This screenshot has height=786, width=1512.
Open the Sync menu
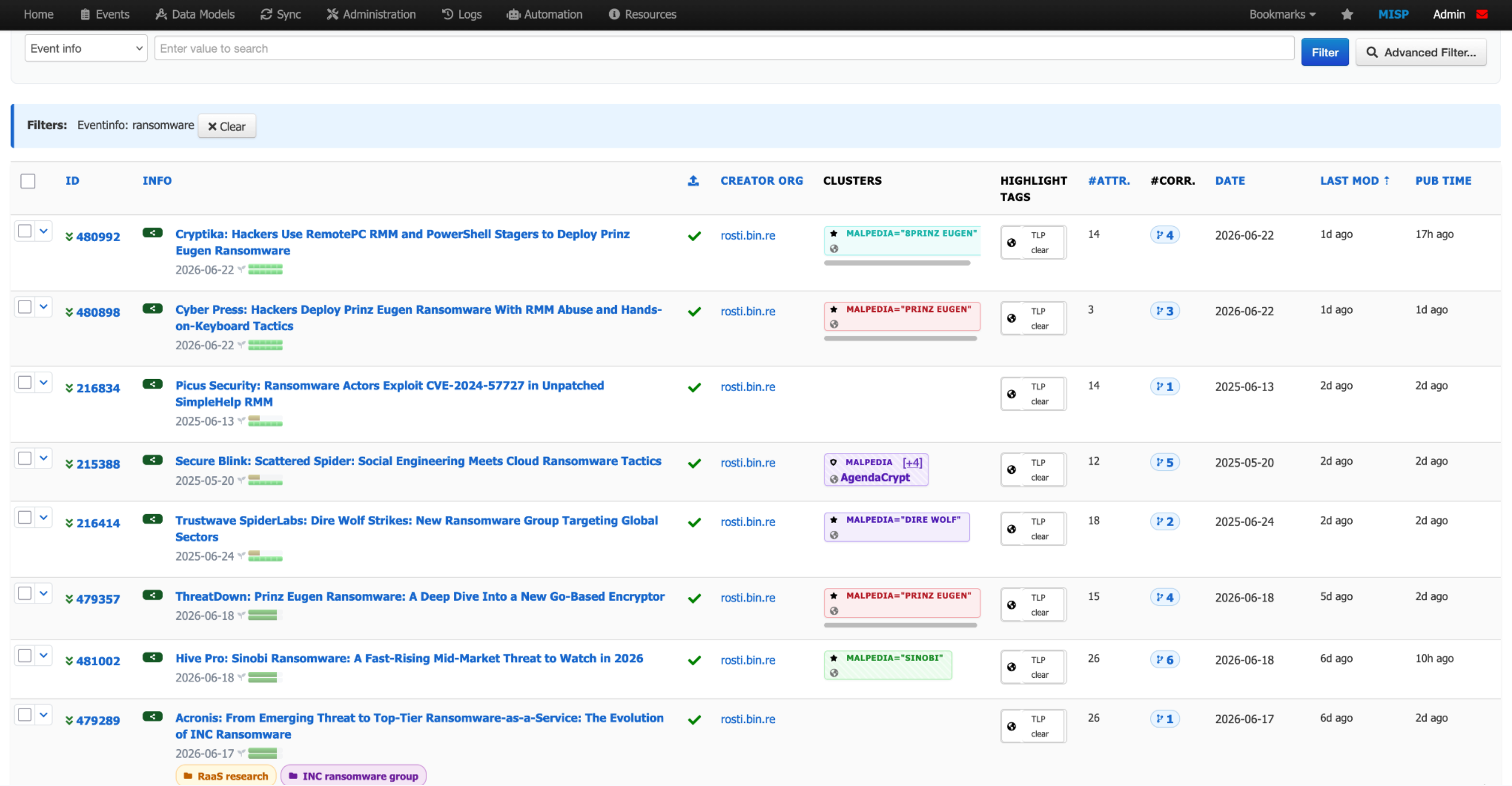point(281,14)
